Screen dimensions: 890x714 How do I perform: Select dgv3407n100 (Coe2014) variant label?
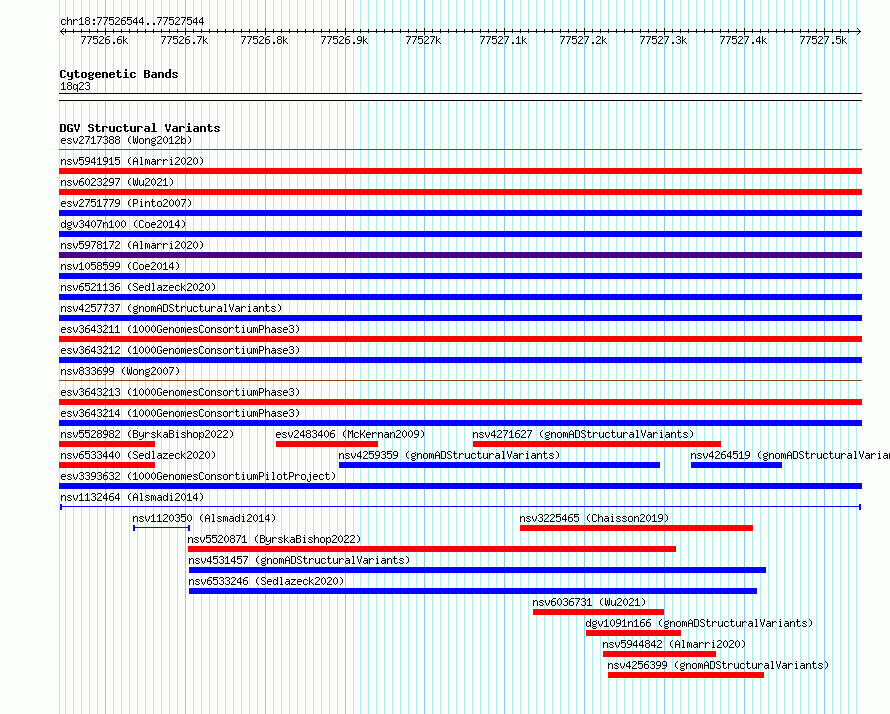coord(123,224)
